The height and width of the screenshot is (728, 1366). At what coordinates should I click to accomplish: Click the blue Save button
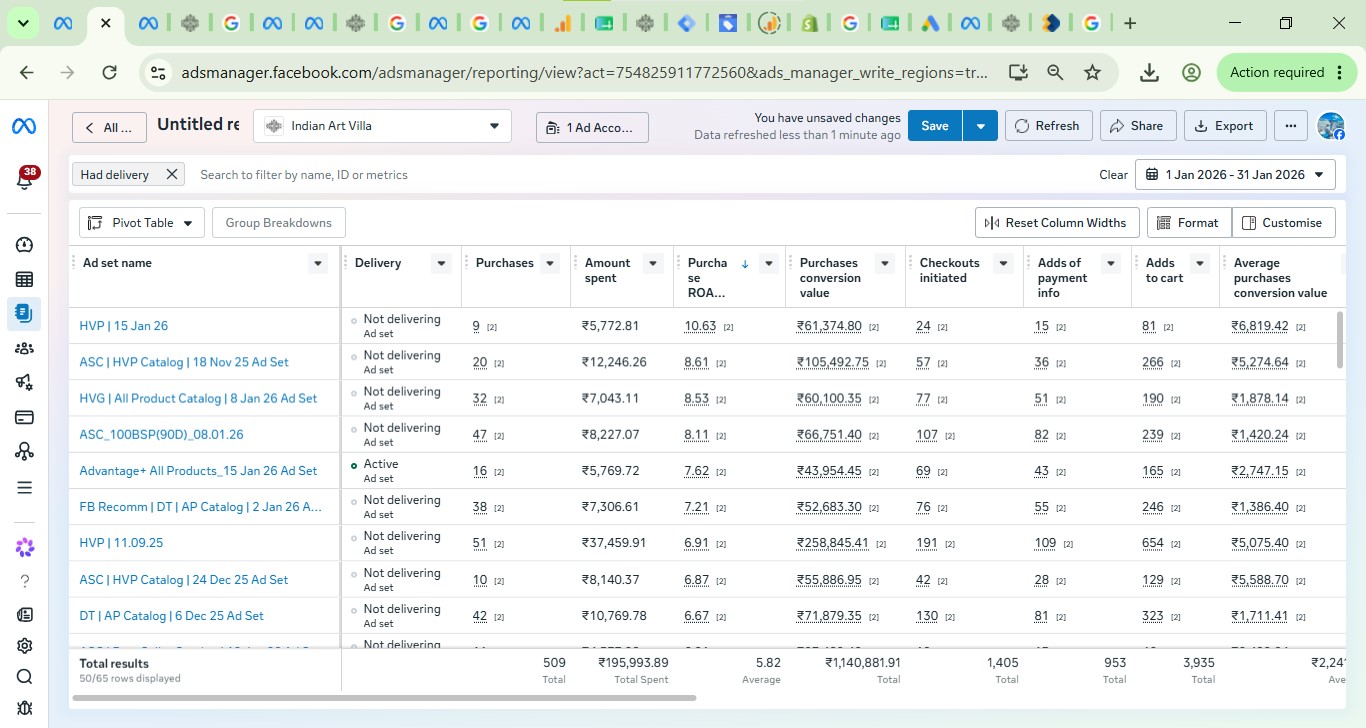pos(935,126)
